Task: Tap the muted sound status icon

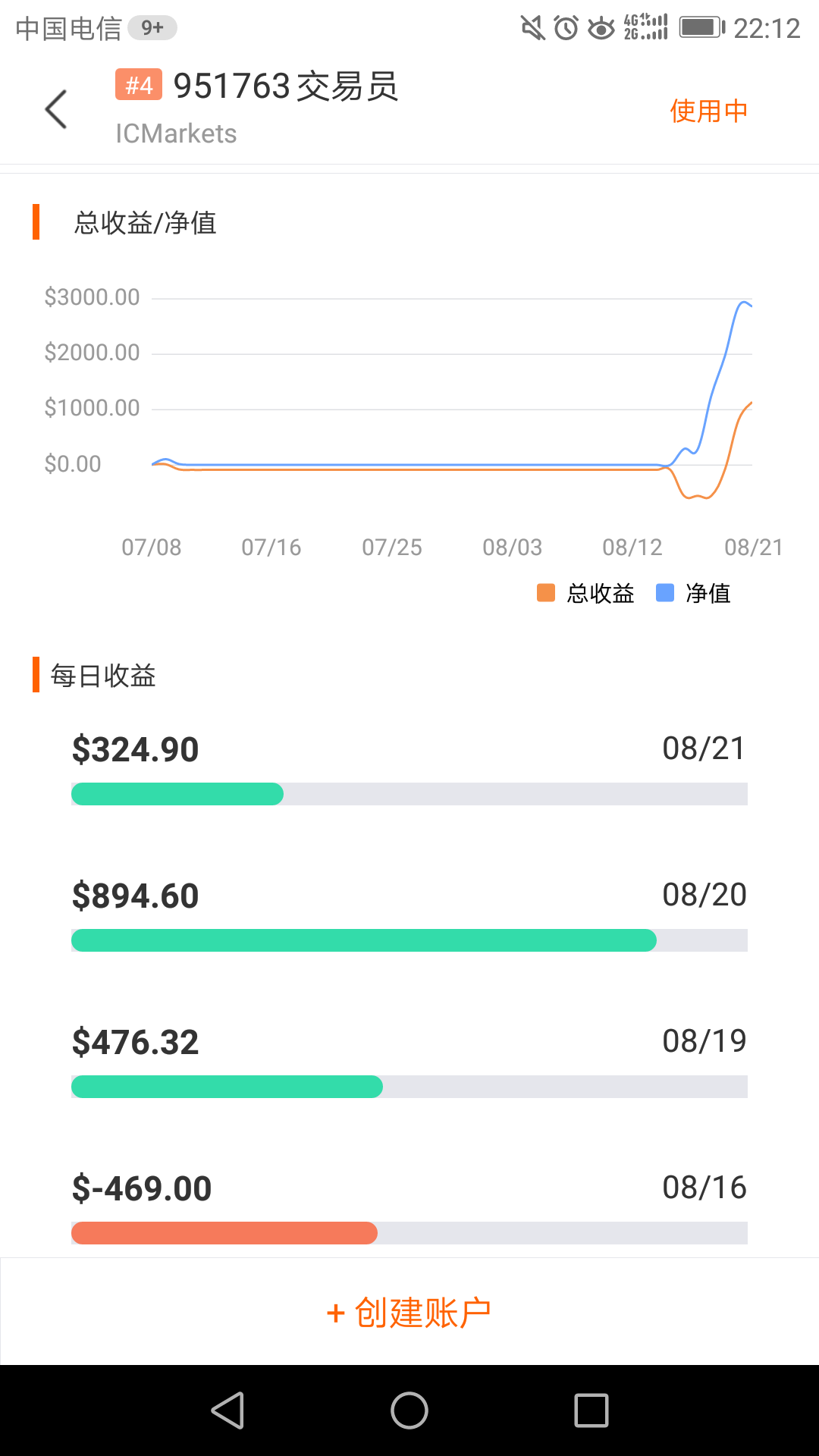Action: tap(532, 28)
